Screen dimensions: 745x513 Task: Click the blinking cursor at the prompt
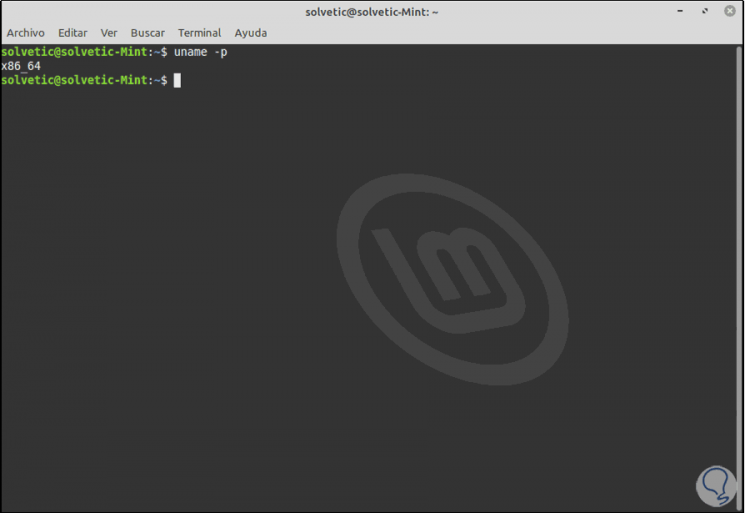(177, 80)
